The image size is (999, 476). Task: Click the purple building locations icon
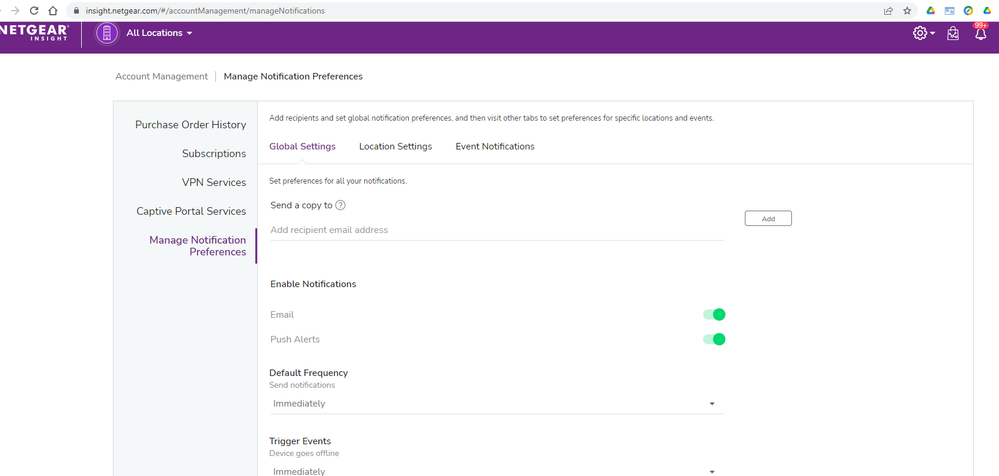[106, 33]
